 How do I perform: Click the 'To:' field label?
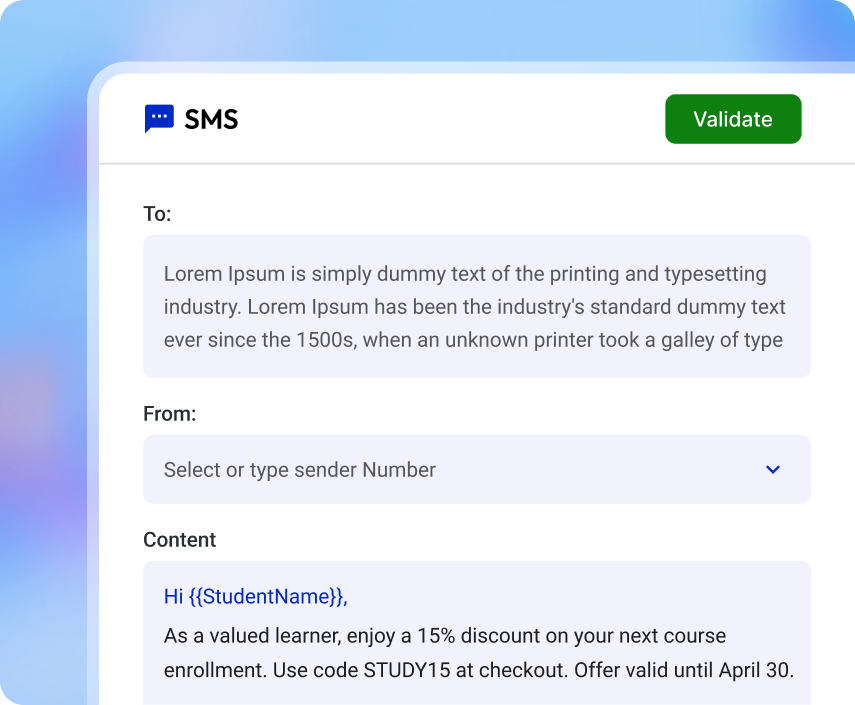click(157, 213)
